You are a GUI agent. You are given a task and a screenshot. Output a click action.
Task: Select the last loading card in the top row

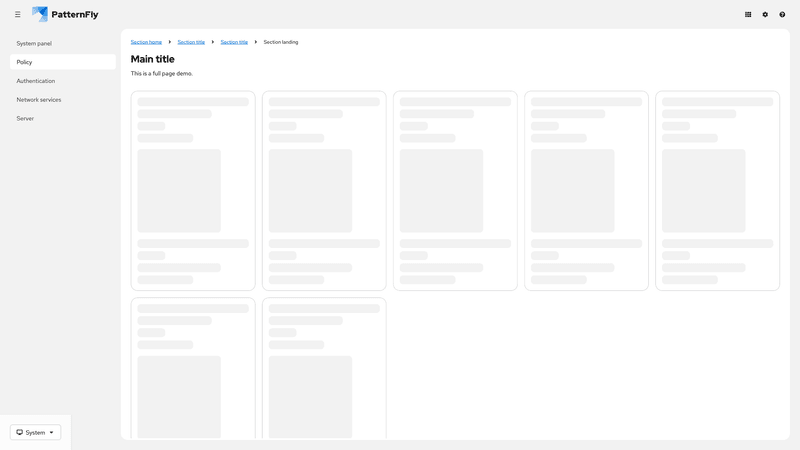(x=717, y=191)
